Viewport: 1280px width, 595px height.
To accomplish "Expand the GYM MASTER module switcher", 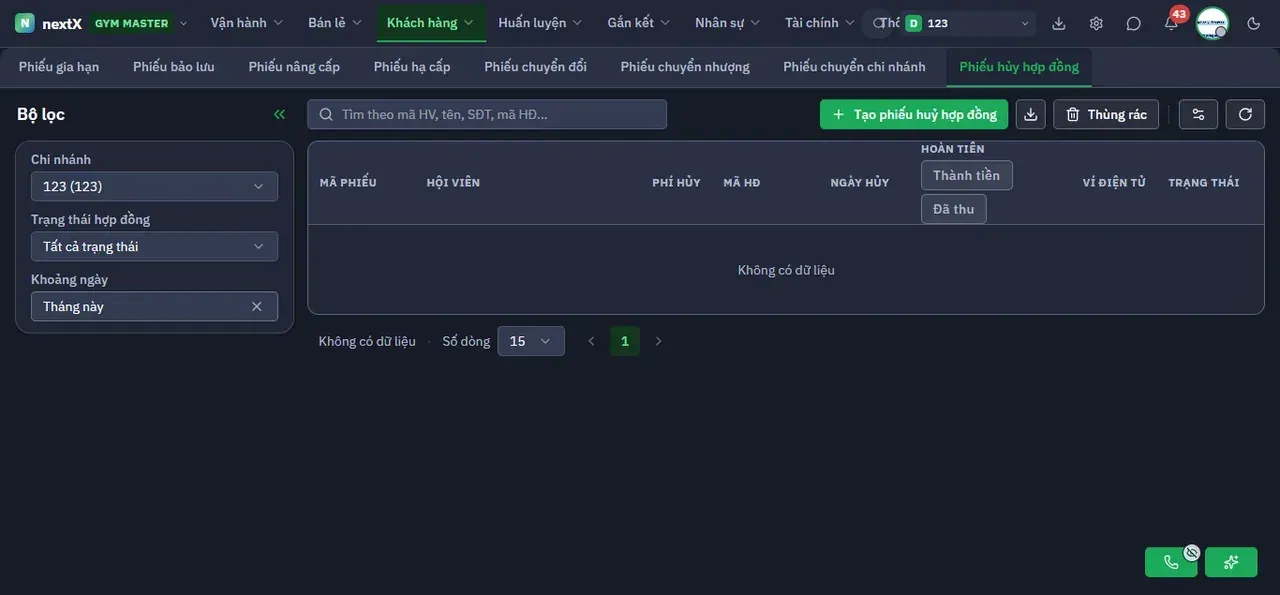I will click(139, 23).
